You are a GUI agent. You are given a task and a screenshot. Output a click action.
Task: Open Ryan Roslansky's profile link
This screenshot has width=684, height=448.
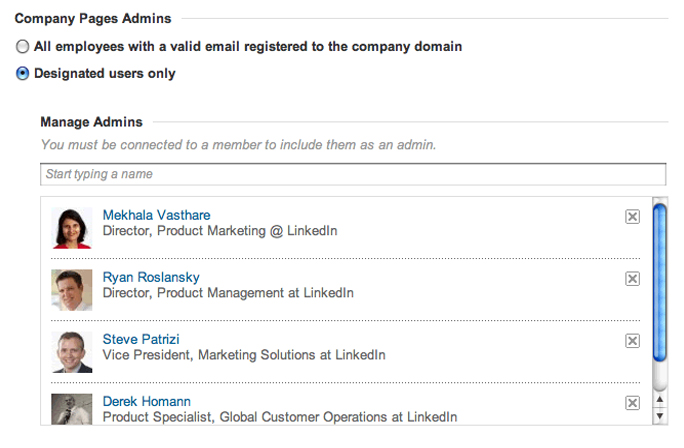pos(151,277)
